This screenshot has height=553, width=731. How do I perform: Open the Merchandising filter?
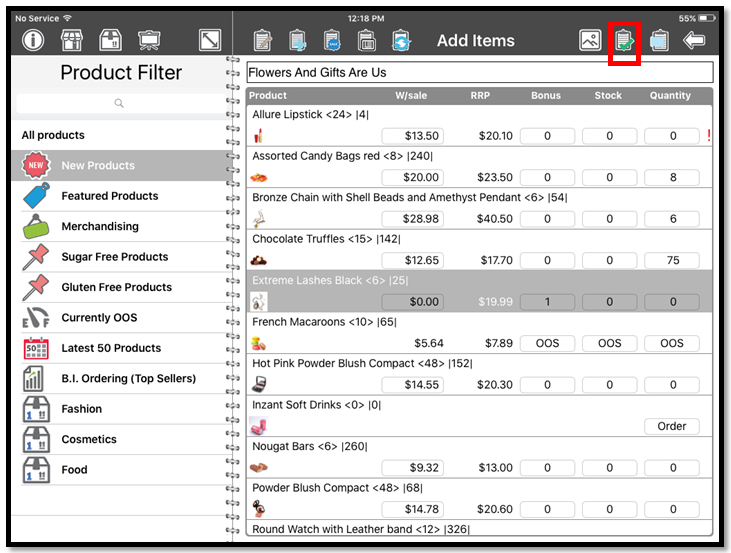pyautogui.click(x=124, y=226)
